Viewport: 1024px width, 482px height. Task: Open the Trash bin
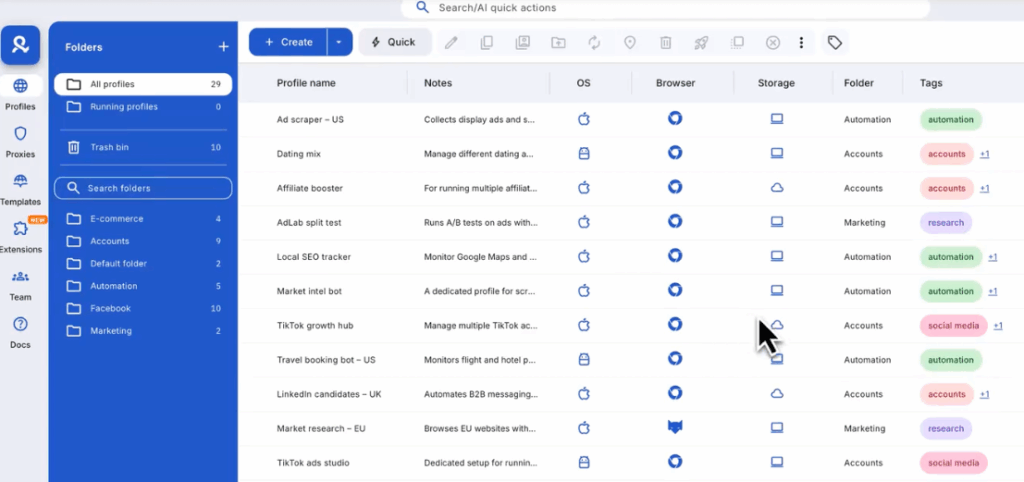pyautogui.click(x=109, y=147)
